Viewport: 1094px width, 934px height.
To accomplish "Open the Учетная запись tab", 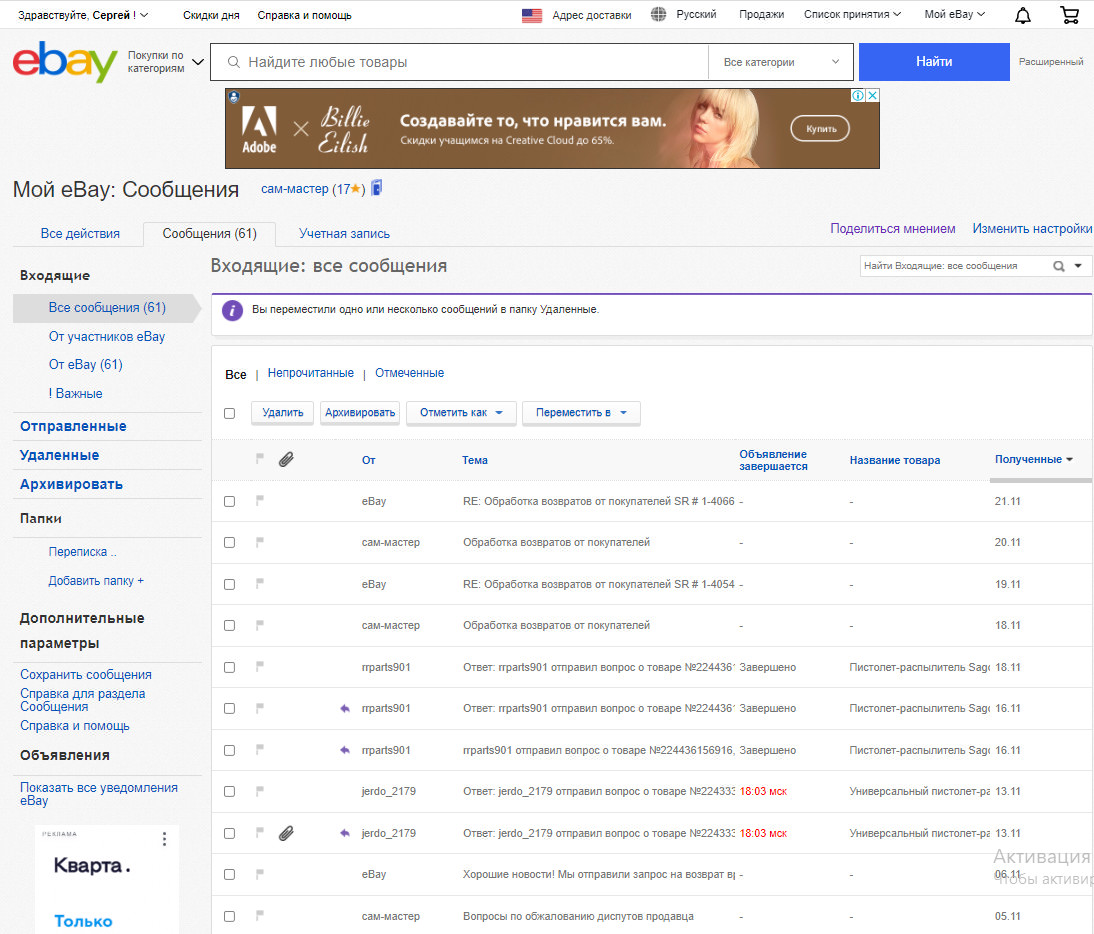I will click(344, 234).
